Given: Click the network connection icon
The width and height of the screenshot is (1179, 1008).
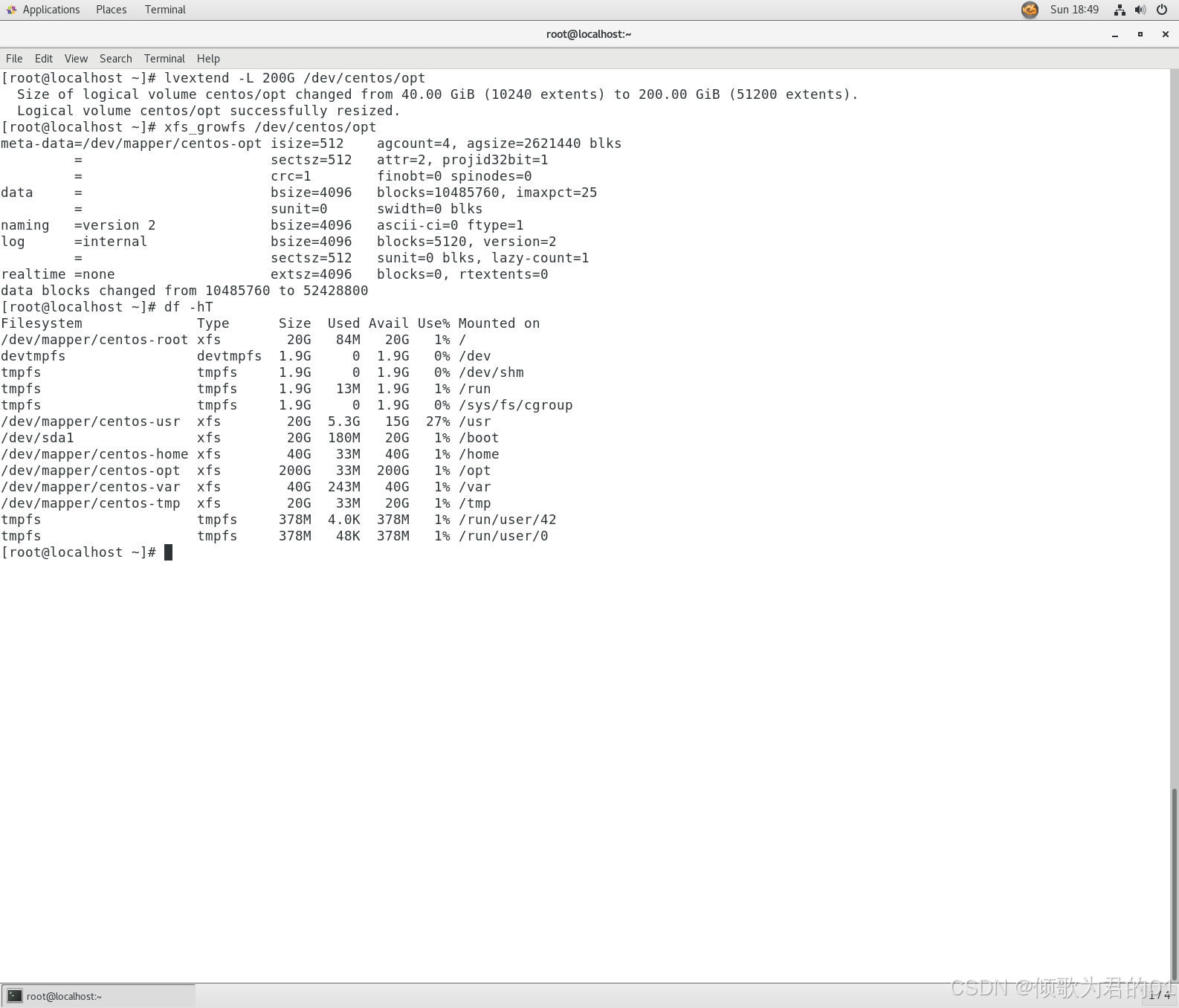Looking at the screenshot, I should pyautogui.click(x=1120, y=10).
